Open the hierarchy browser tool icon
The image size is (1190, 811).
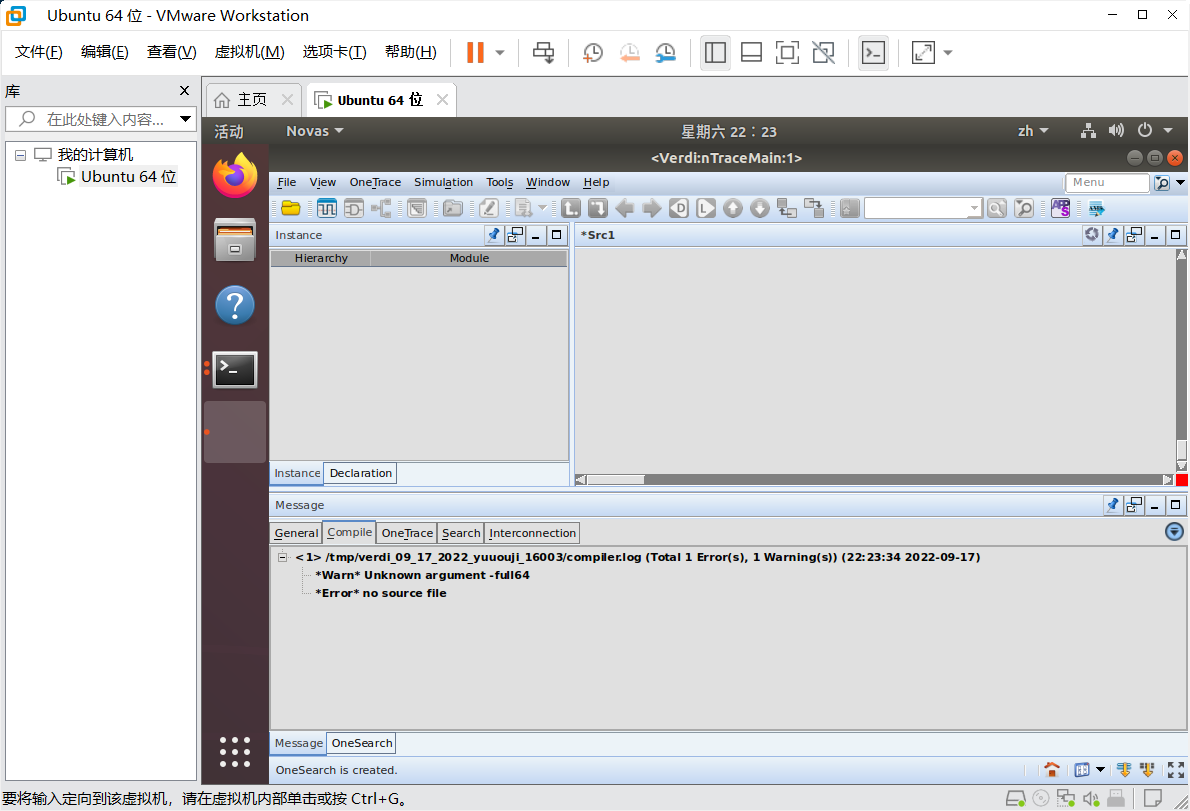pyautogui.click(x=380, y=207)
